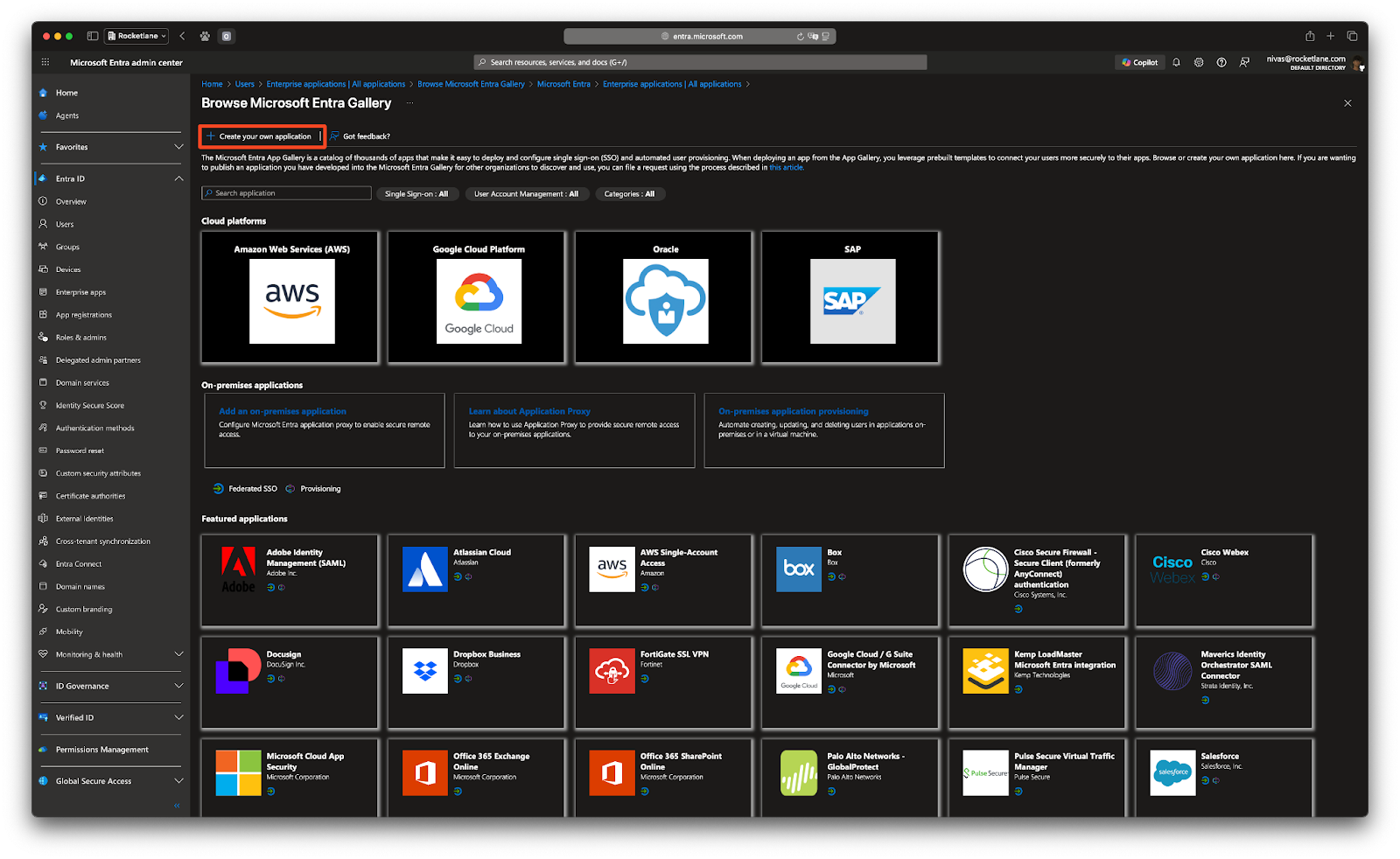Open the account menu for nivas@rocketlane.com
The image size is (1400, 859).
(1315, 62)
